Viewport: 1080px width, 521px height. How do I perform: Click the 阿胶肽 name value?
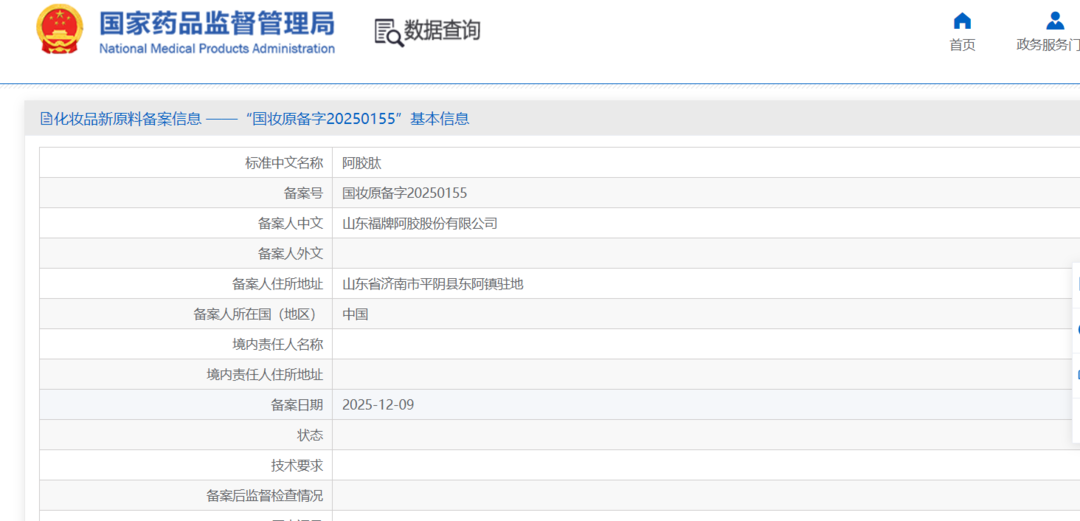click(362, 163)
